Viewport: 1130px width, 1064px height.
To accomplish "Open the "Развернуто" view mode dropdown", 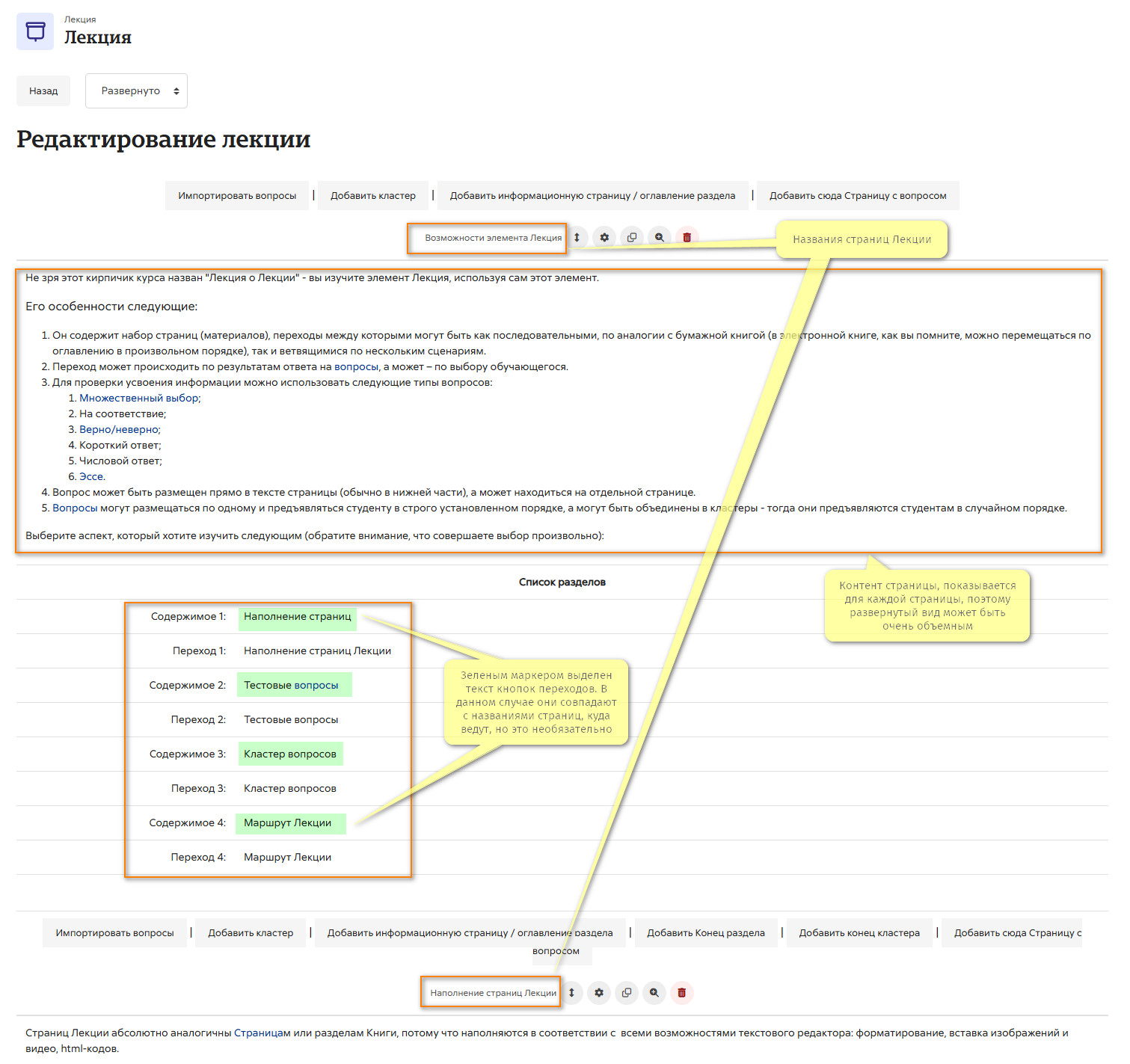I will pos(136,91).
